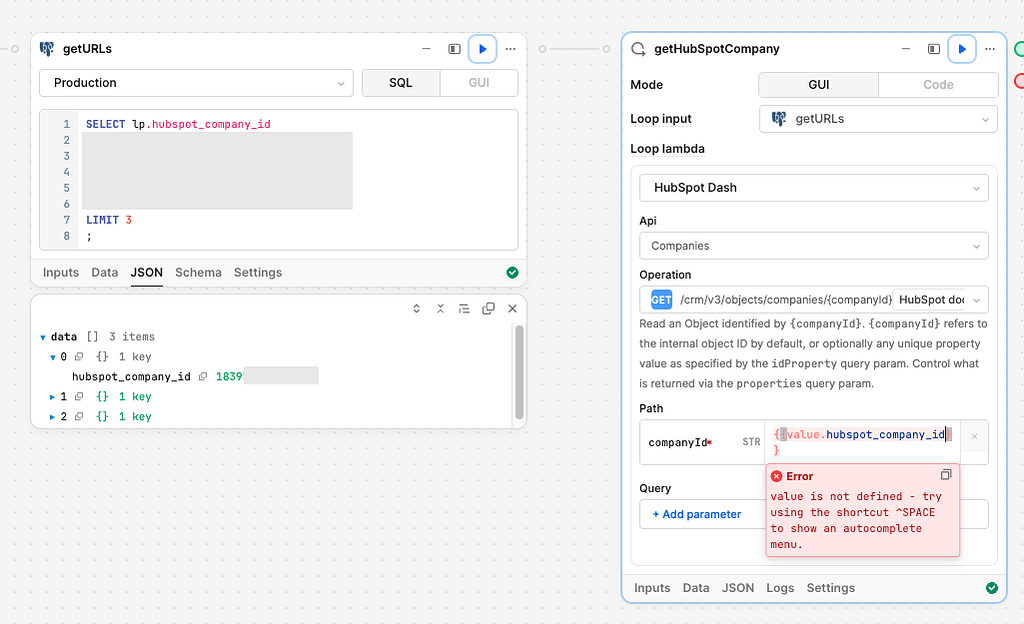The width and height of the screenshot is (1024, 624).
Task: Collapse all nodes in the JSON viewer
Action: pos(440,309)
